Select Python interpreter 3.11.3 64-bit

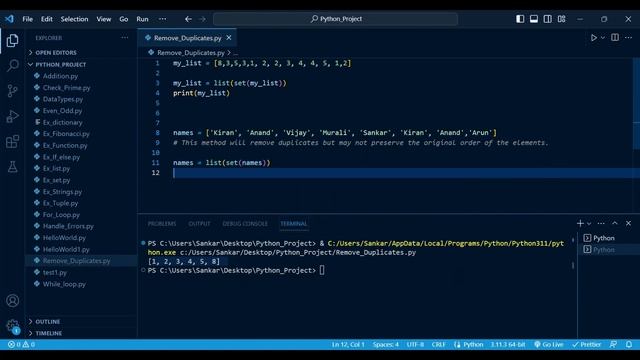(x=508, y=344)
